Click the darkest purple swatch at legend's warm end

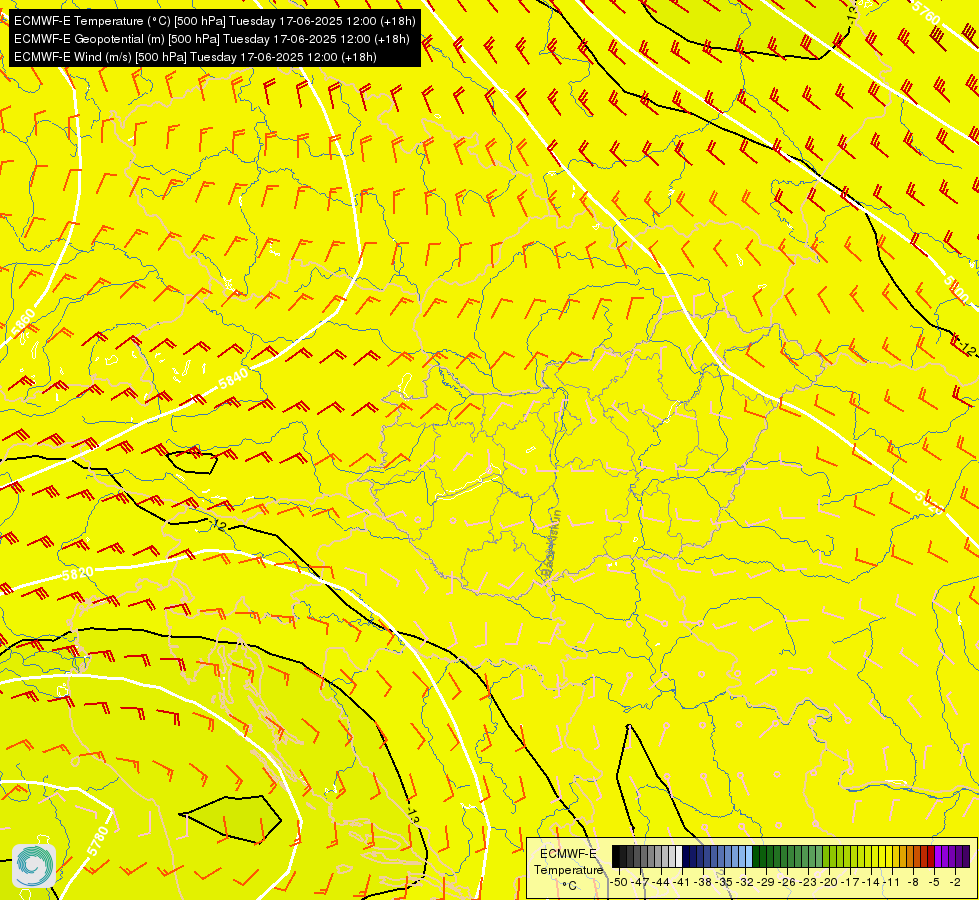coord(967,856)
